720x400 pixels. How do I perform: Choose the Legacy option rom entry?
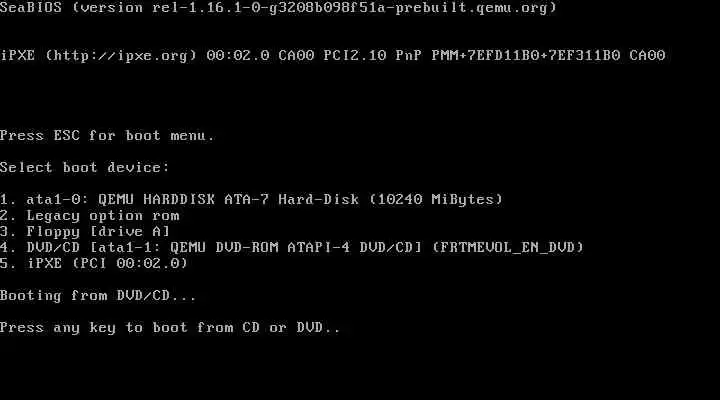coord(90,215)
